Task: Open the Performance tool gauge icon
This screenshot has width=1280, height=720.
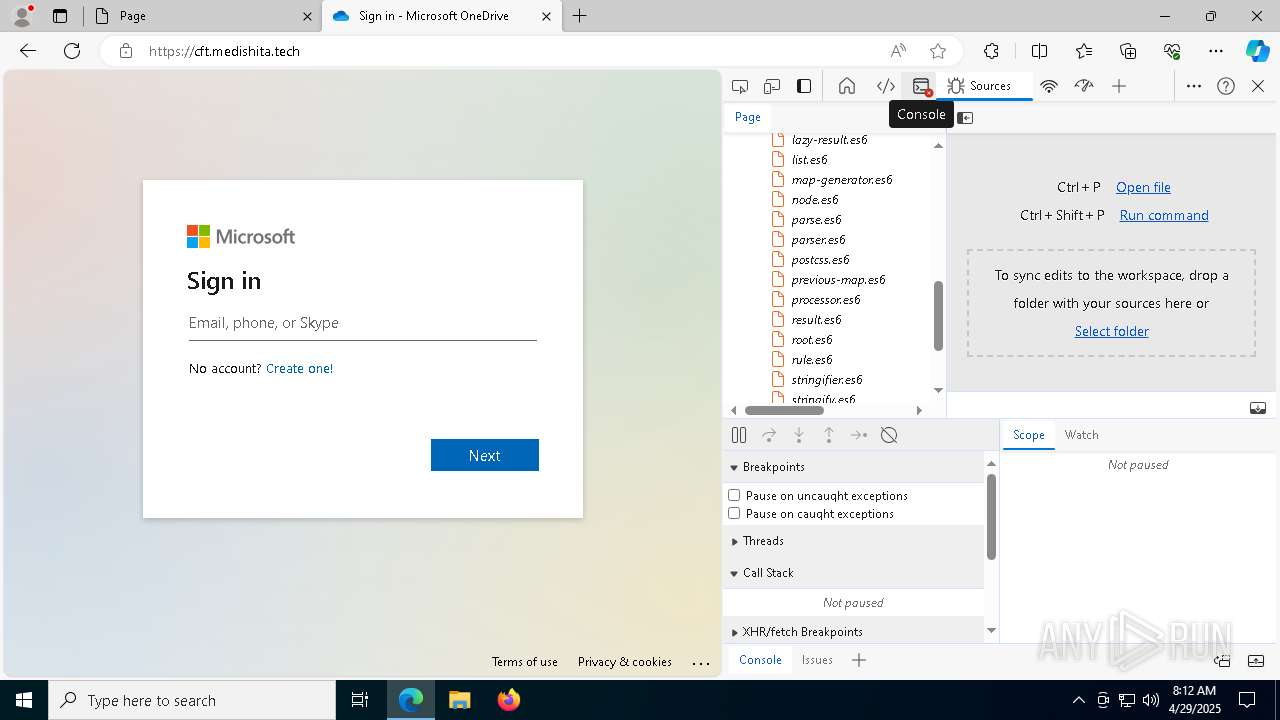Action: tap(1084, 86)
